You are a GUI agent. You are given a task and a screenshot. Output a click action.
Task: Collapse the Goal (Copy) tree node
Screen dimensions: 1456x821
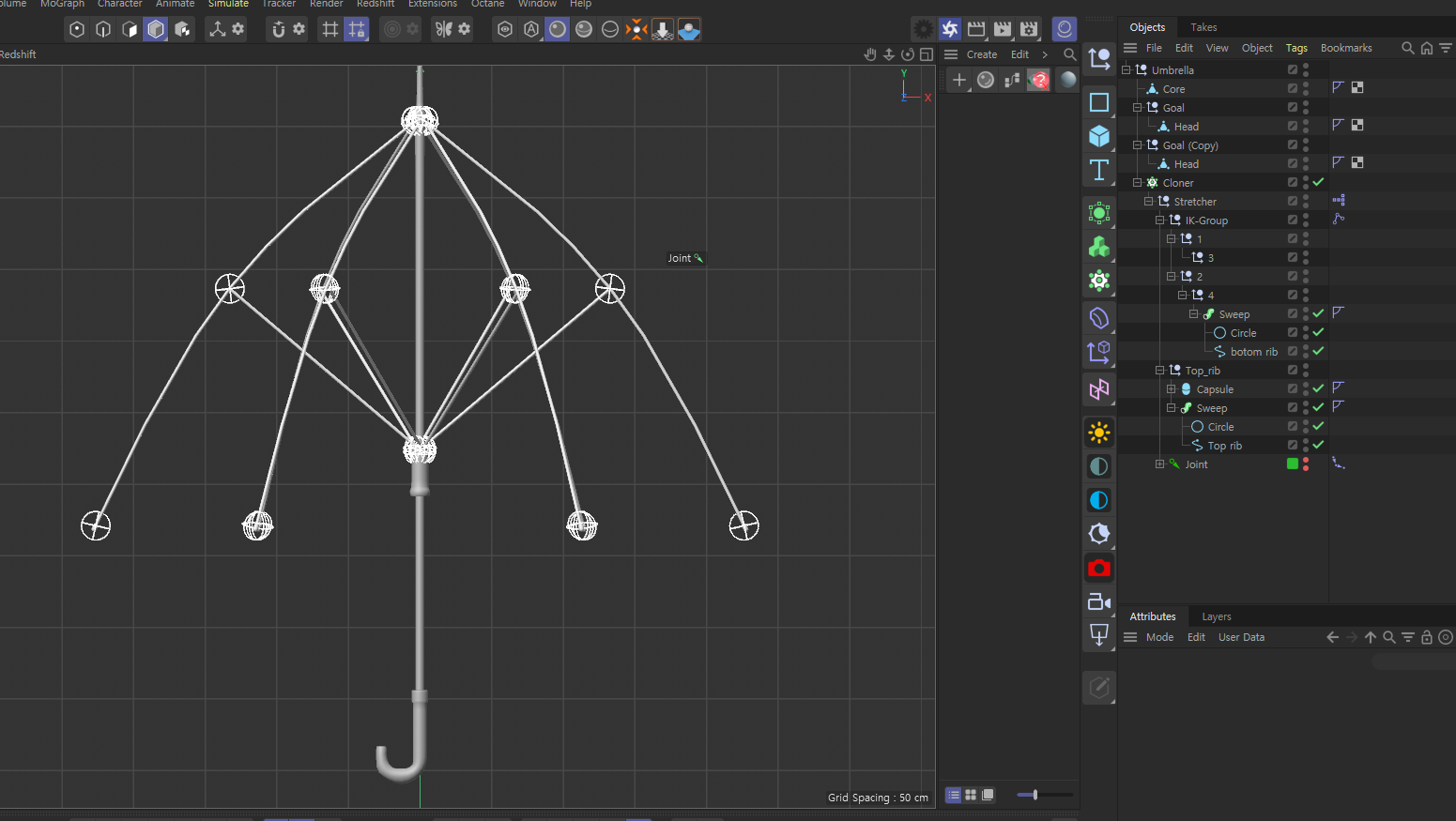point(1138,144)
